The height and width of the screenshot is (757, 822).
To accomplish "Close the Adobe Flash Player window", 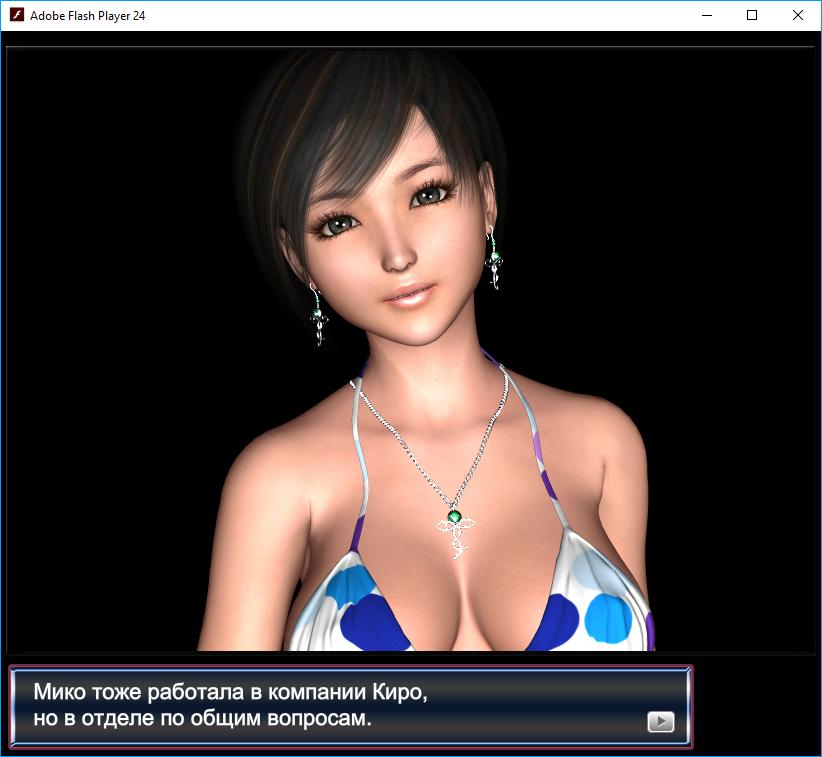I will pos(797,15).
